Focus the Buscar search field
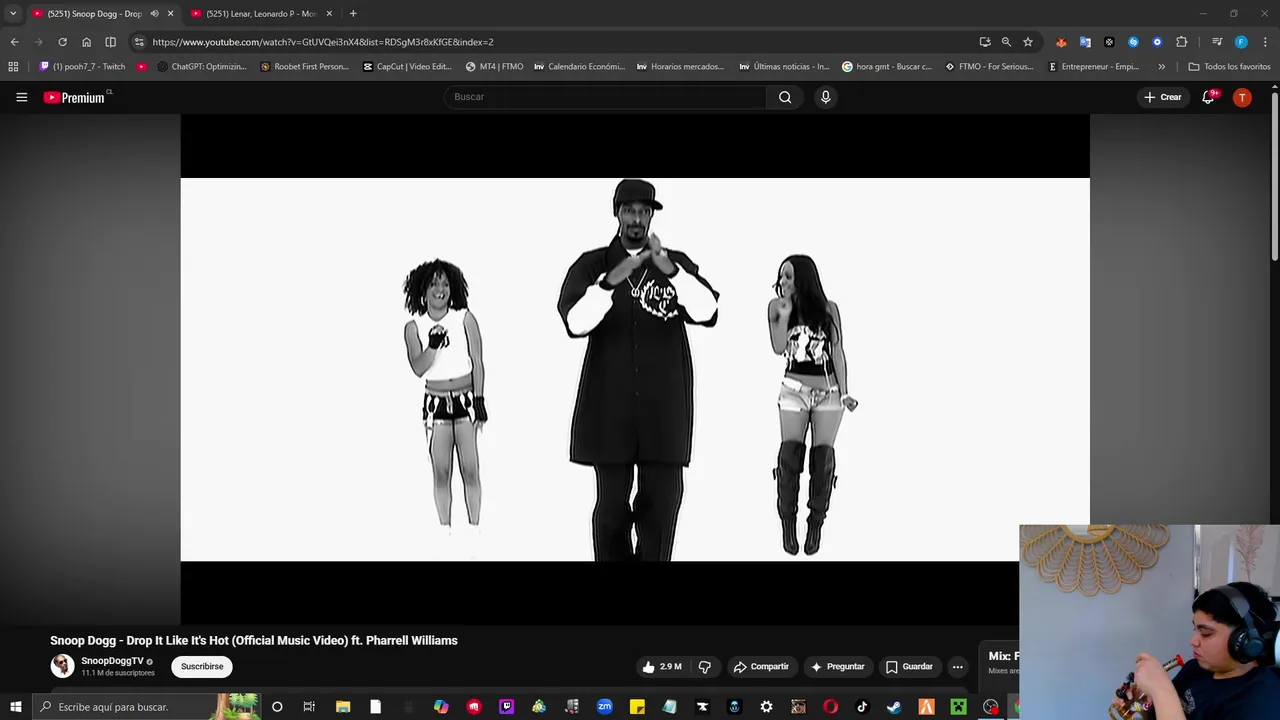The height and width of the screenshot is (720, 1280). [x=605, y=97]
